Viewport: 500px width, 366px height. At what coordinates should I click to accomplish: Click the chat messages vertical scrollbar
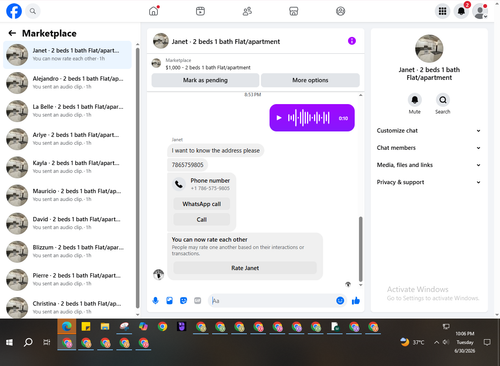point(360,249)
